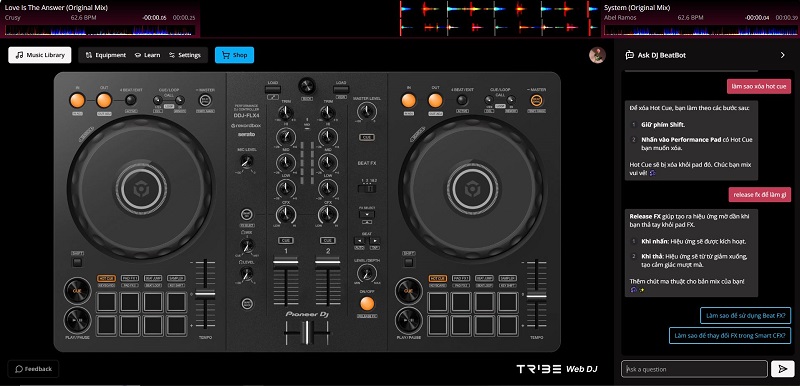Screen dimensions: 800x386
Task: Open the Music Library tab
Action: [x=40, y=55]
